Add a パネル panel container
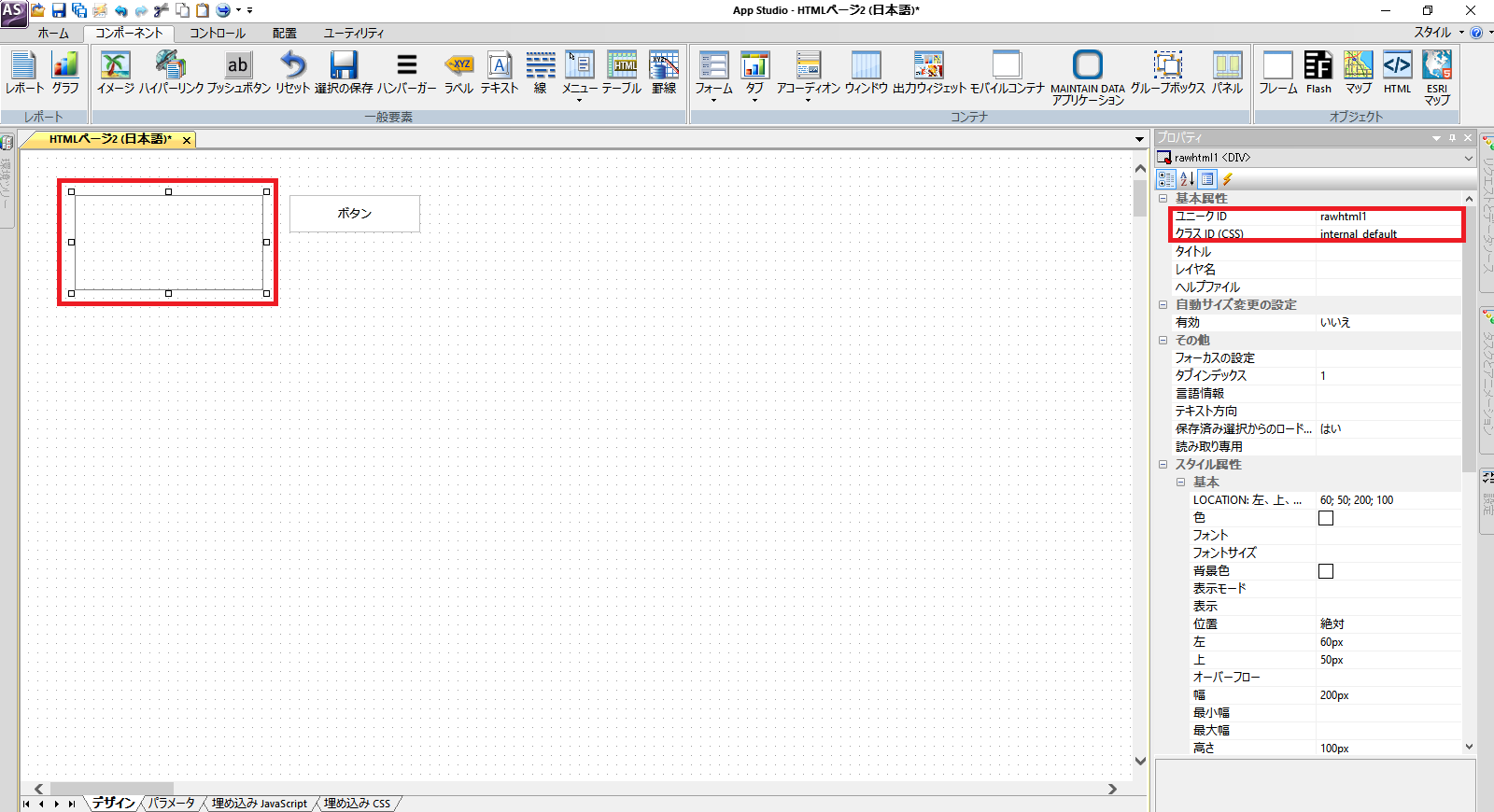This screenshot has width=1494, height=812. 1228,73
